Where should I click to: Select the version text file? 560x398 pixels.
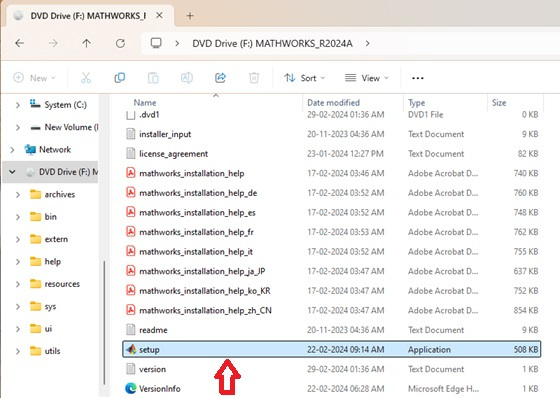[331, 369]
